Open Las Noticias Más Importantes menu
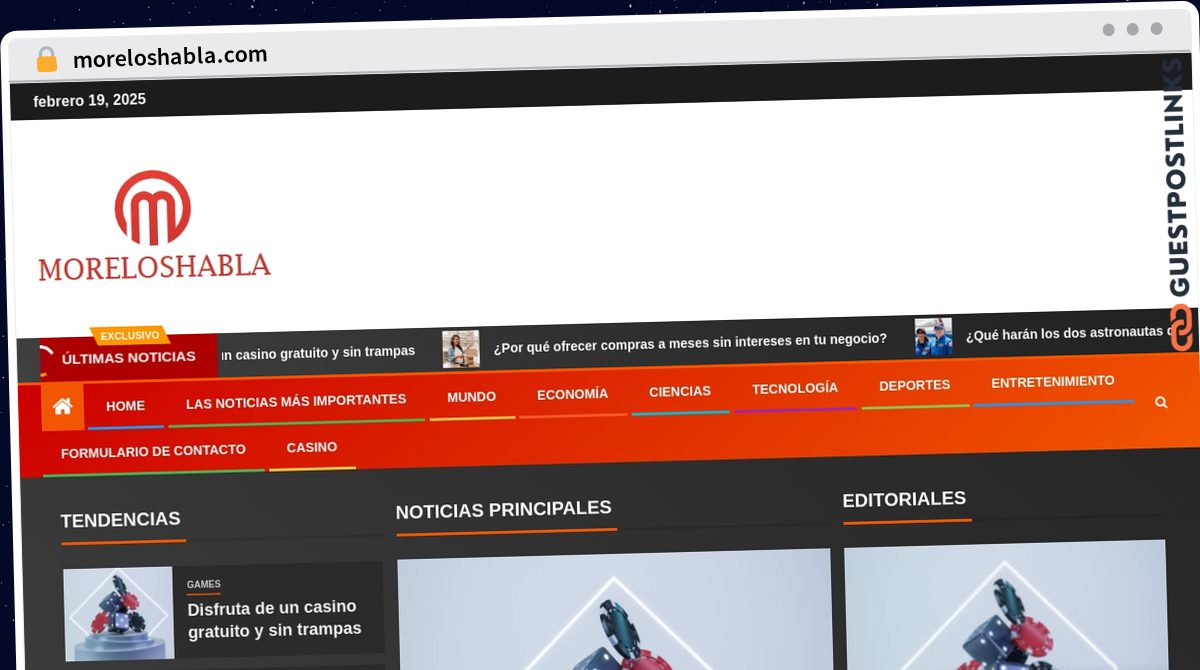Image resolution: width=1200 pixels, height=670 pixels. [296, 401]
